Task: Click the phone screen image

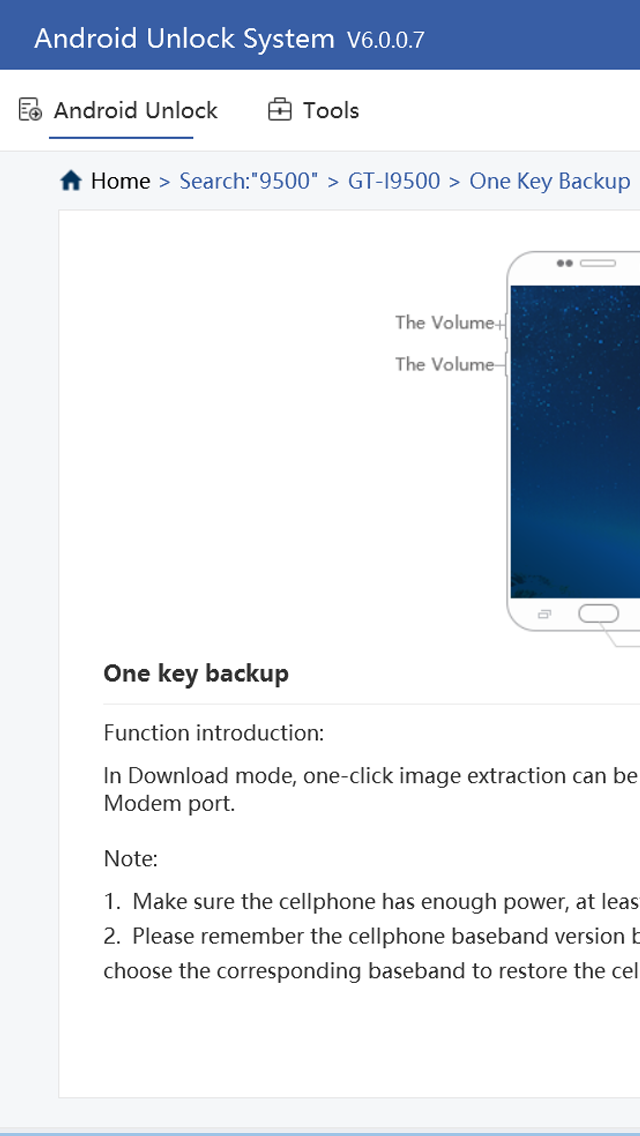Action: tap(575, 440)
